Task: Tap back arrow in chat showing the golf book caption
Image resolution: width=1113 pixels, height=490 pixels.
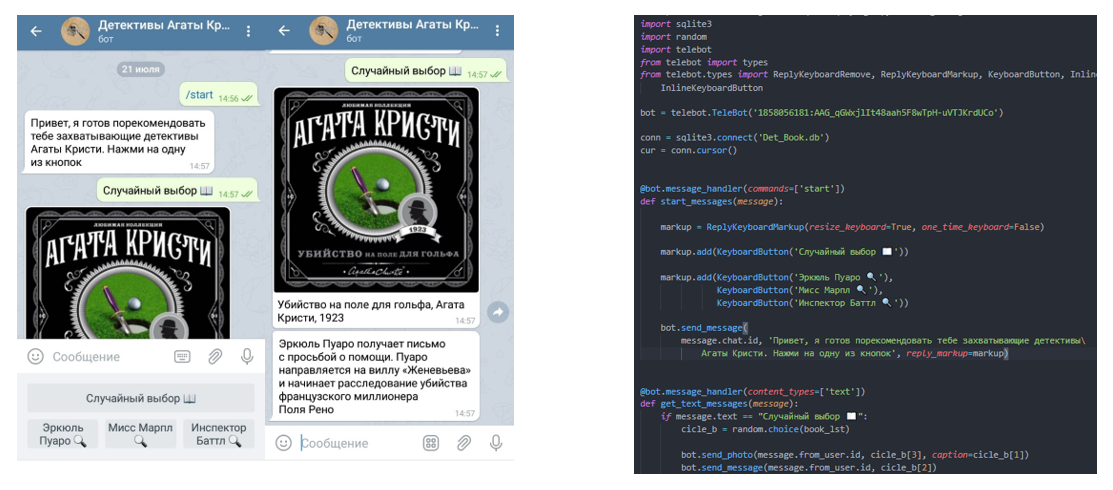Action: 284,31
